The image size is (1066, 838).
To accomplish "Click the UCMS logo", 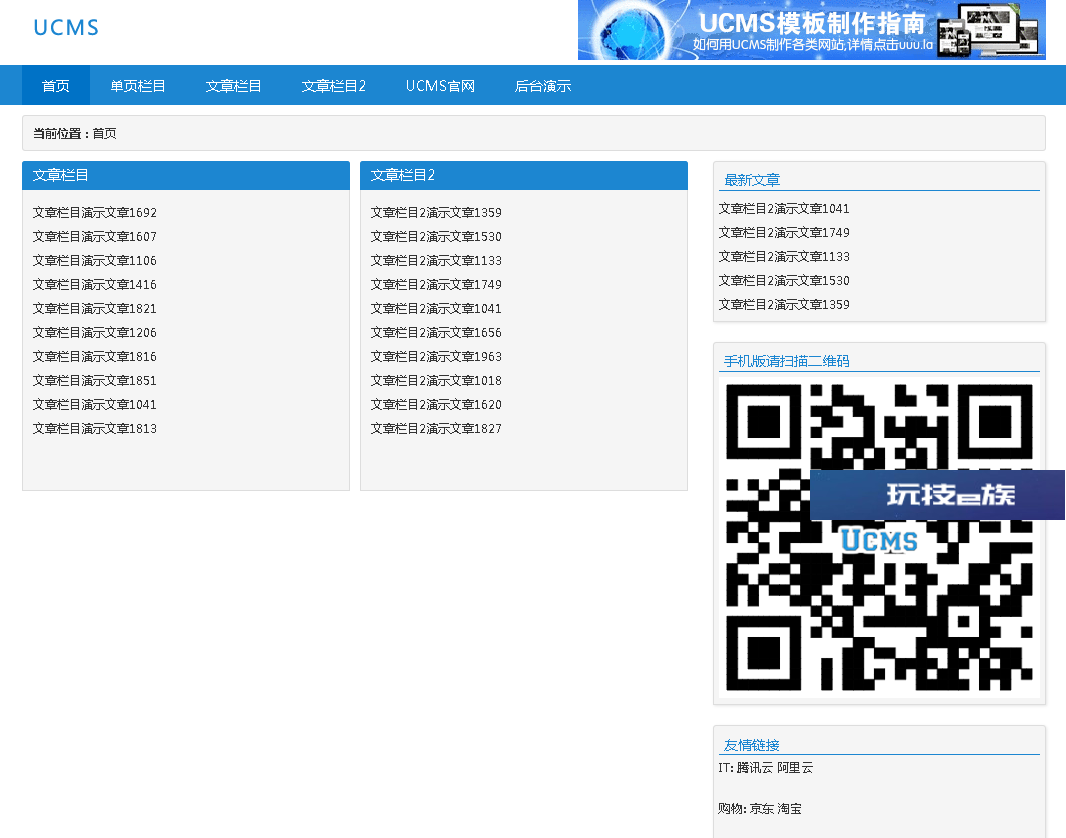I will point(66,28).
